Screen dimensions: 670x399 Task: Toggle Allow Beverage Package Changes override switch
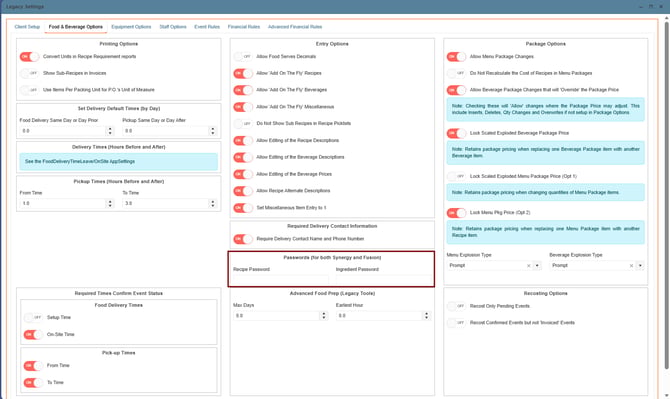(x=456, y=90)
